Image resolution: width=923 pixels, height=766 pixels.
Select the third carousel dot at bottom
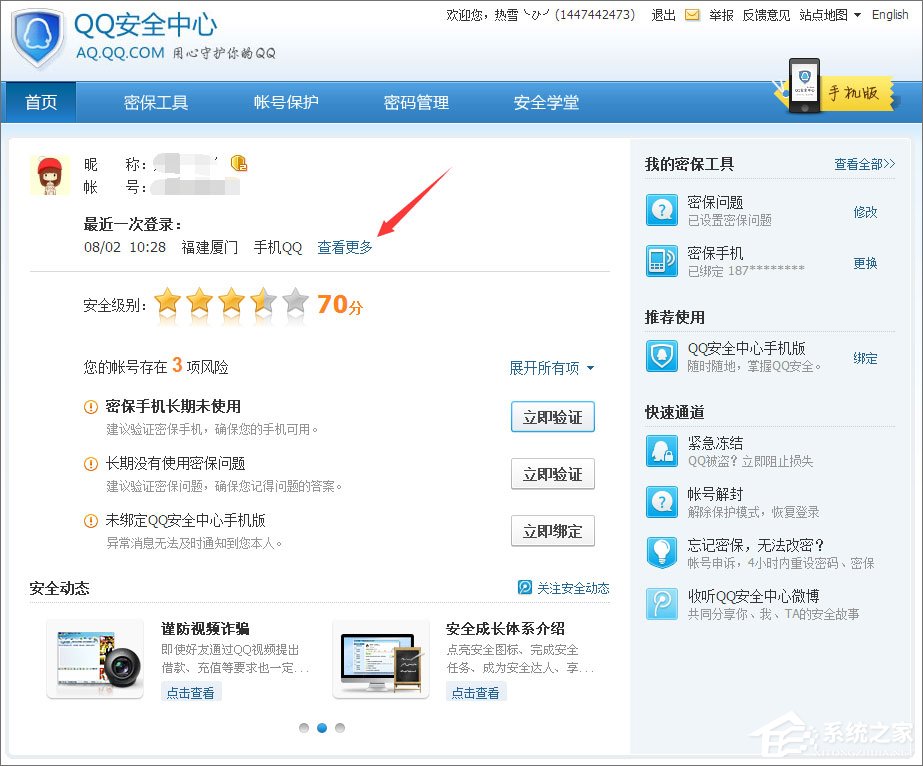pos(339,729)
